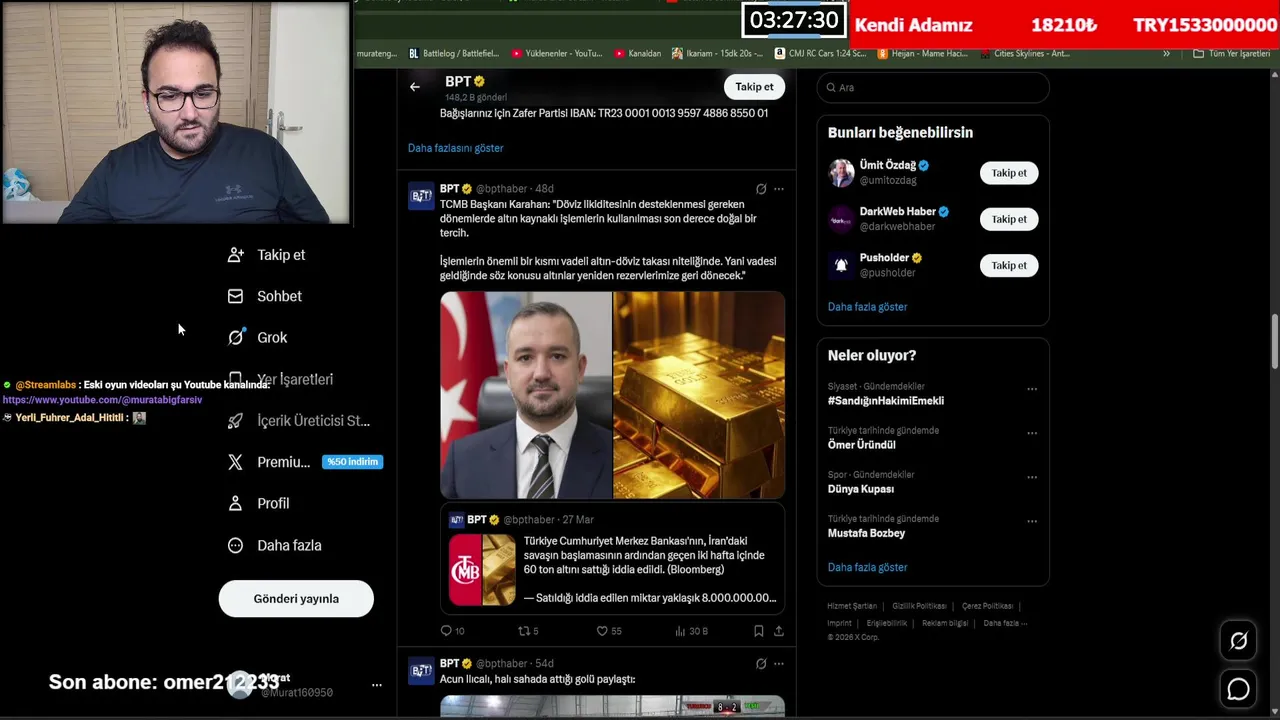Click browser vertical scrollbar thumb

(x=1275, y=342)
